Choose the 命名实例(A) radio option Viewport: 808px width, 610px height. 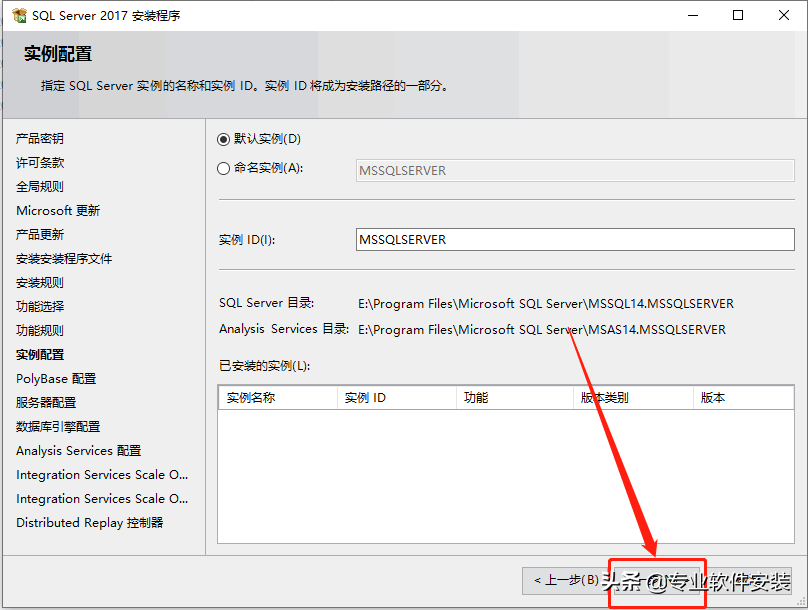click(x=224, y=169)
